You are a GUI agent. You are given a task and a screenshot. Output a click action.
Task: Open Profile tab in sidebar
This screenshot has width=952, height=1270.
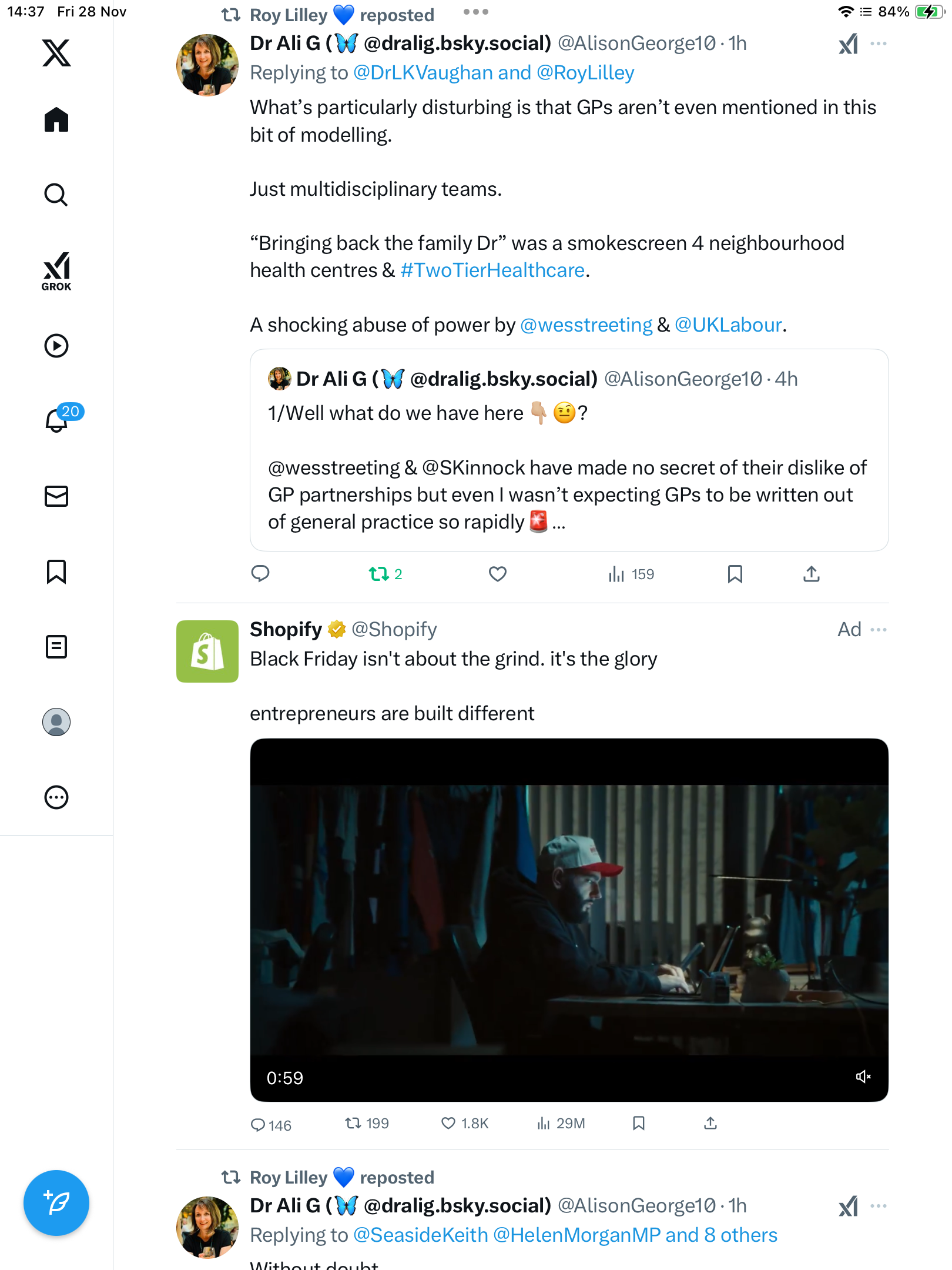pos(56,722)
